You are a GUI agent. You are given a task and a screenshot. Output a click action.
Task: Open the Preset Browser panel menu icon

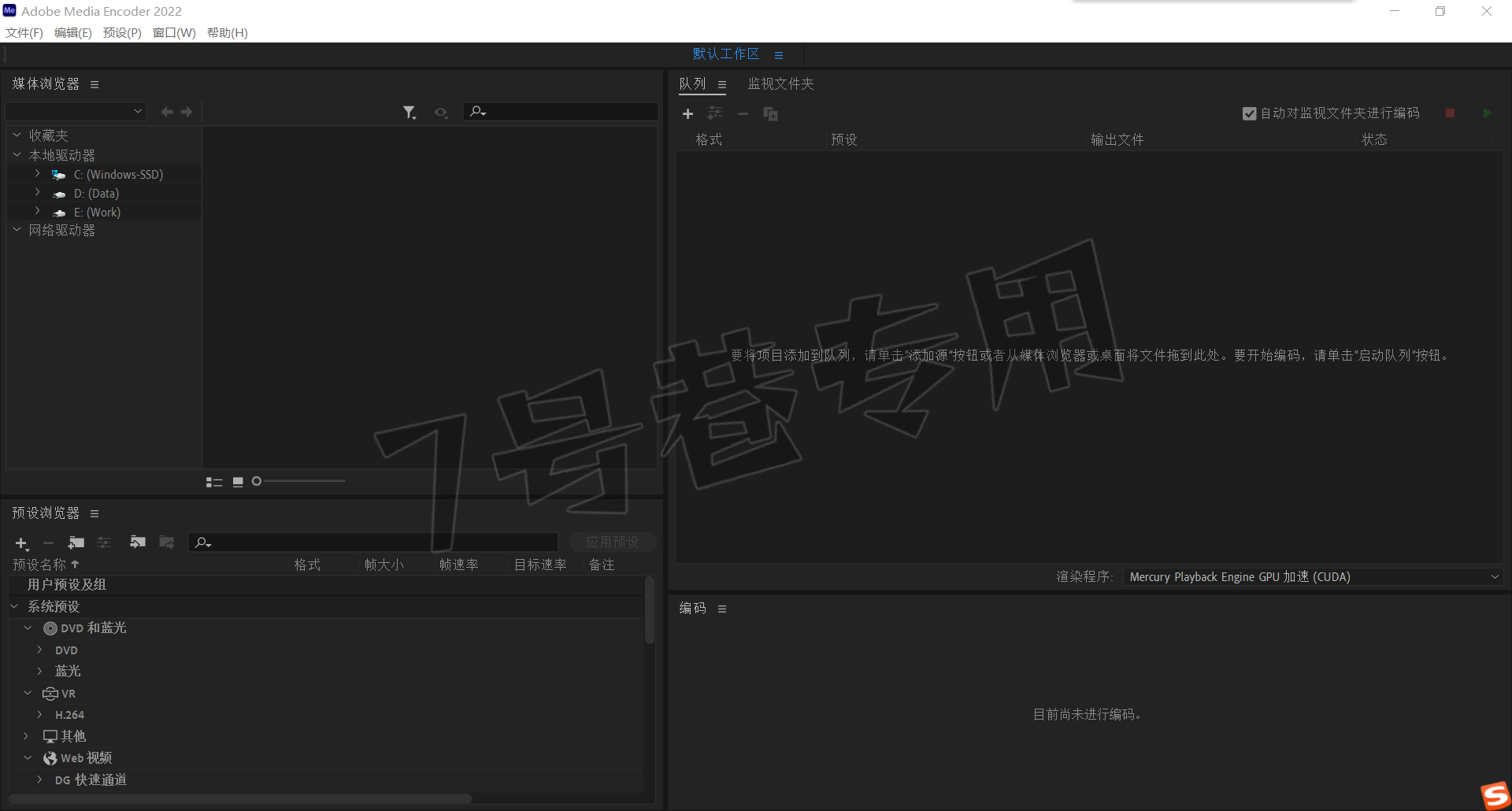(94, 513)
